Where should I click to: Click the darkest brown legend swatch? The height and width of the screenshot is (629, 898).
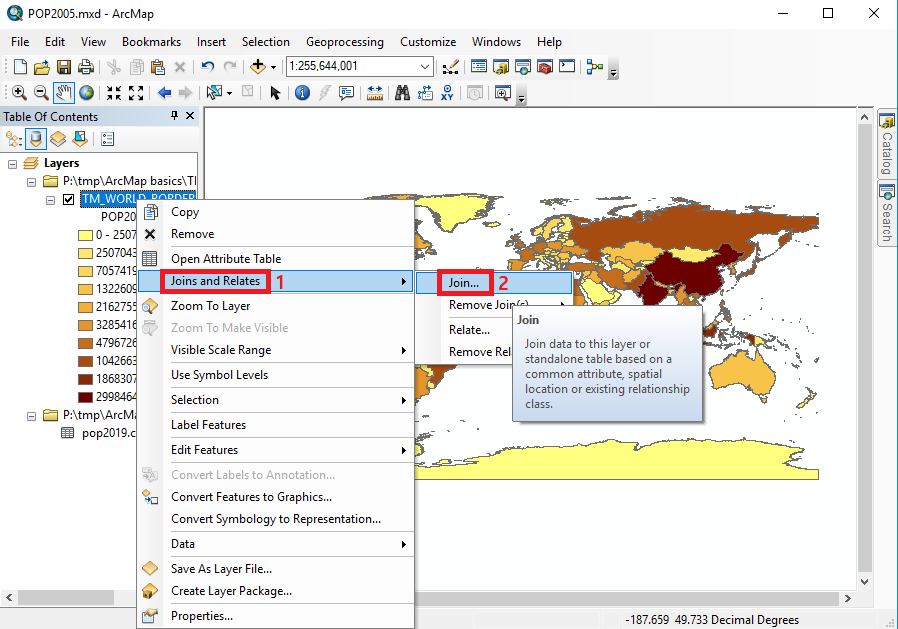pos(86,397)
